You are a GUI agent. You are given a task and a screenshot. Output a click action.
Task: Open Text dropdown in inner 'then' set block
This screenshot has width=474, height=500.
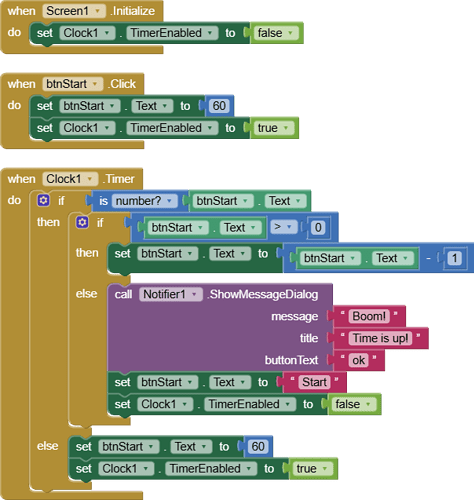(x=230, y=254)
